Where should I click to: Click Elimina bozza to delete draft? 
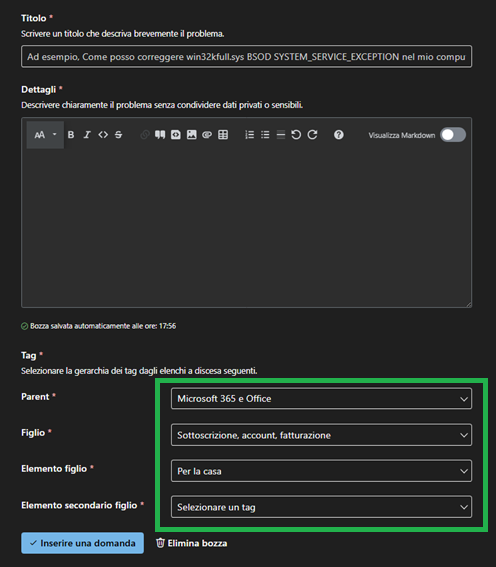coord(192,543)
